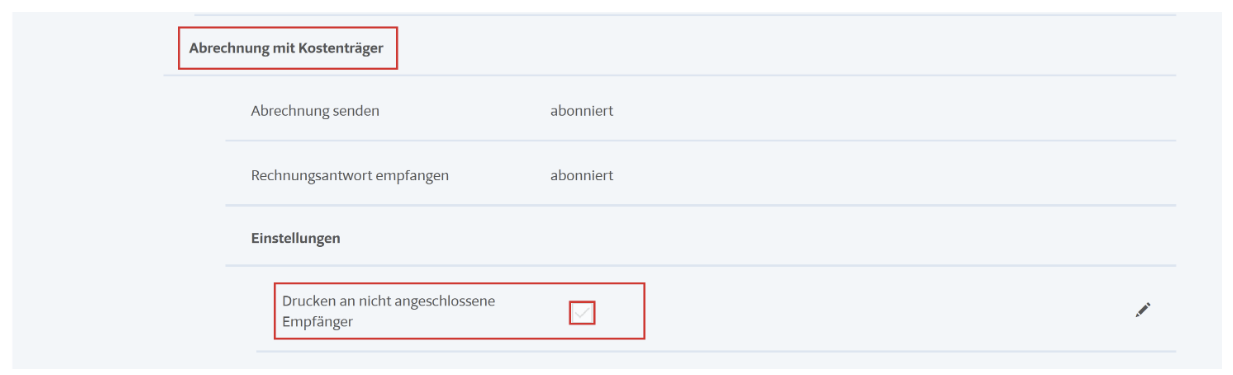Click abonniert status beside Rechnungsantwort empfangen
Viewport: 1233px width, 375px height.
(581, 175)
